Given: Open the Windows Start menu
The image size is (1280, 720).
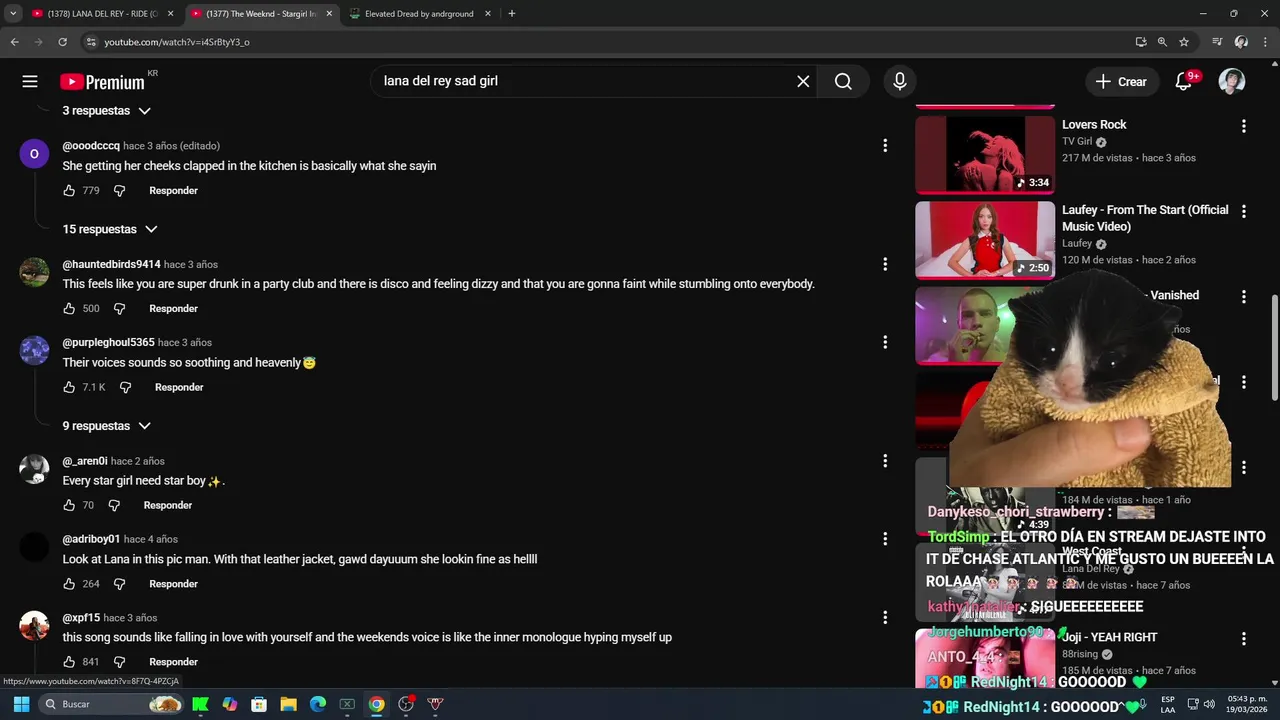Looking at the screenshot, I should (x=21, y=704).
